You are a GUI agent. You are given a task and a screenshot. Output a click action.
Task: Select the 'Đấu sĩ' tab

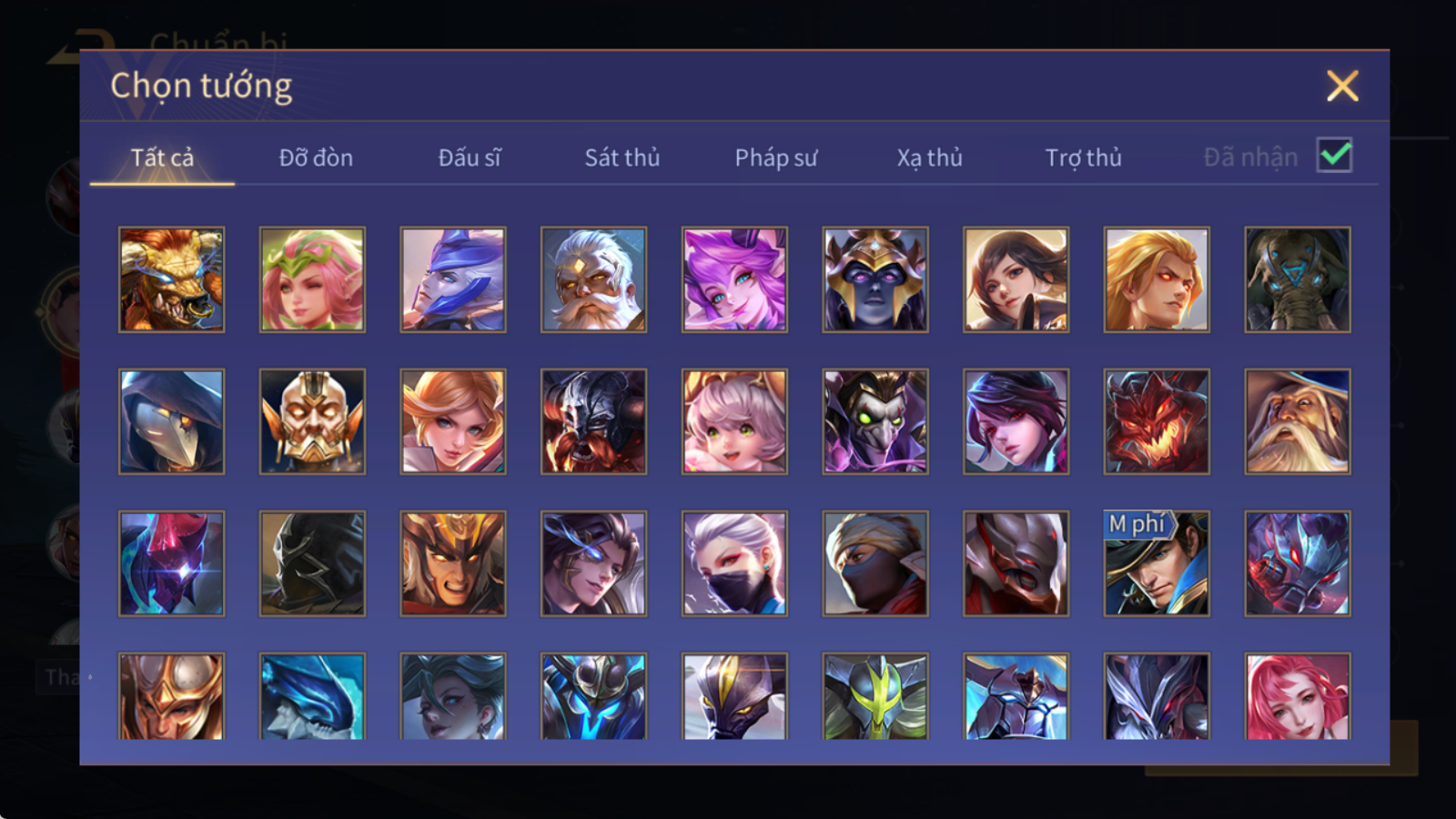470,157
